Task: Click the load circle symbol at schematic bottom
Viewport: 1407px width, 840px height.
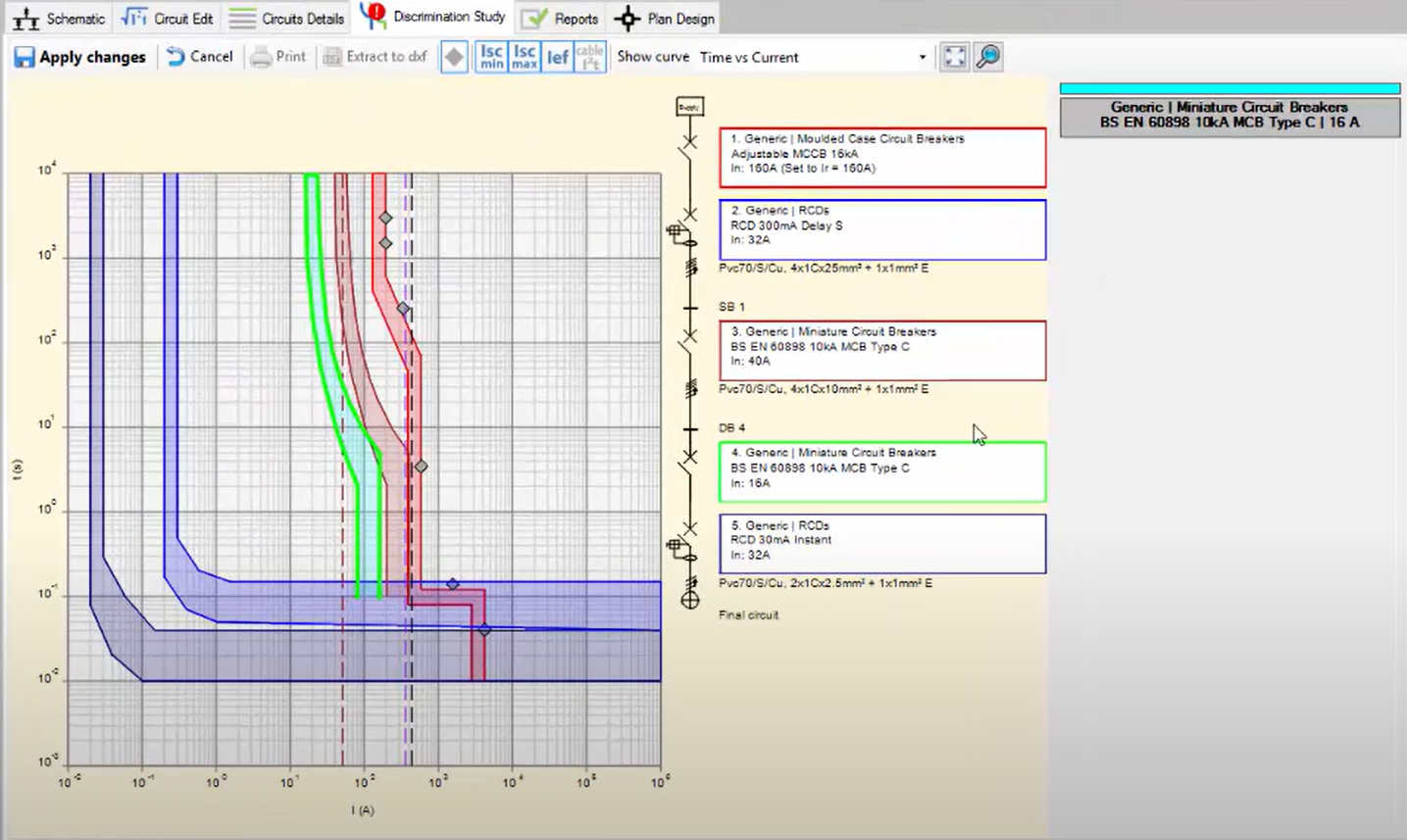Action: coord(690,600)
